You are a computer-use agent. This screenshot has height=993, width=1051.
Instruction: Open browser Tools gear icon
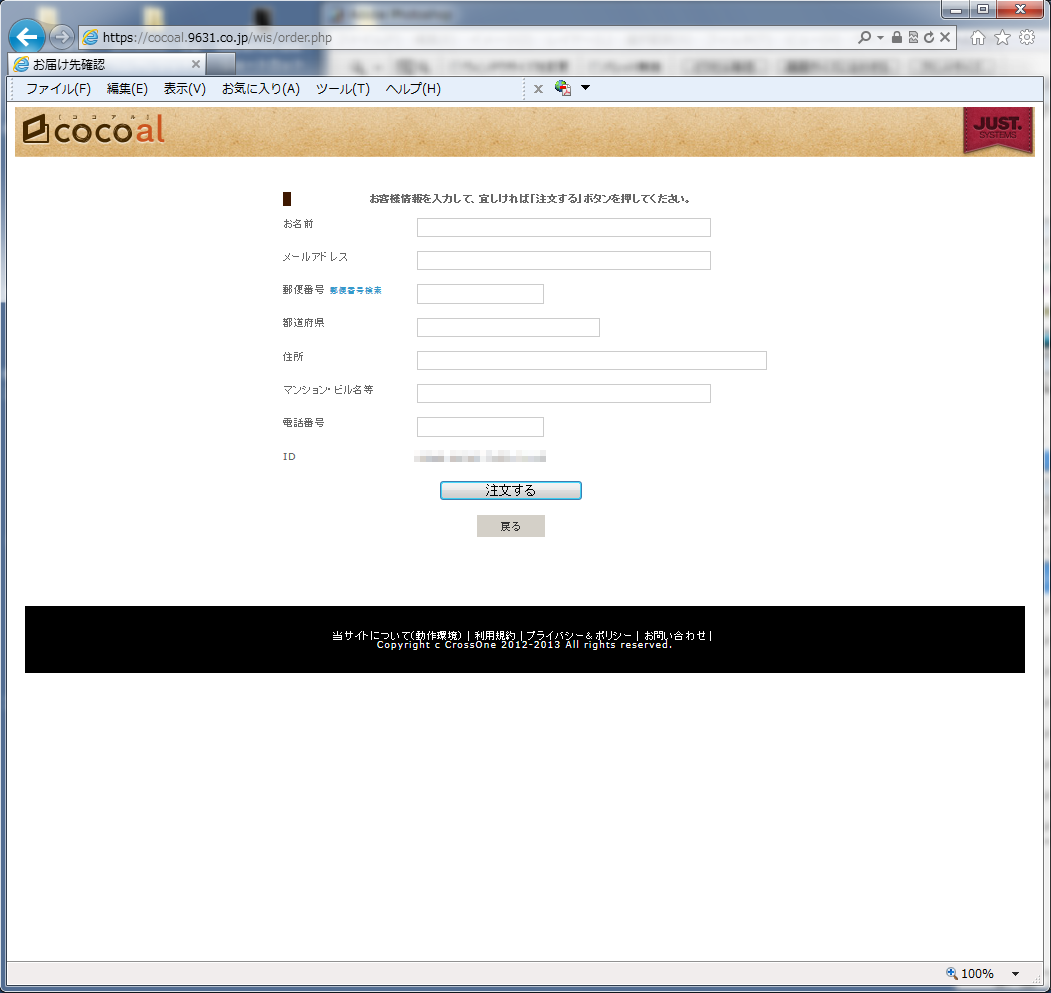point(1027,37)
